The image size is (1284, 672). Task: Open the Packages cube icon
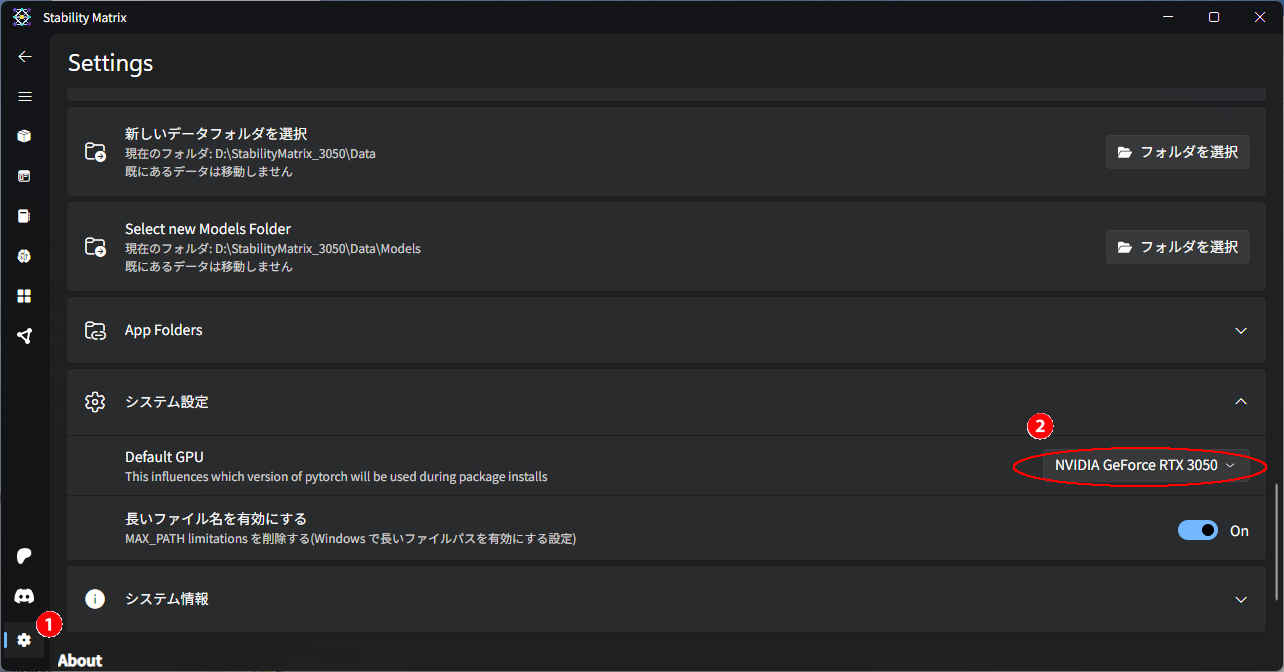coord(25,136)
